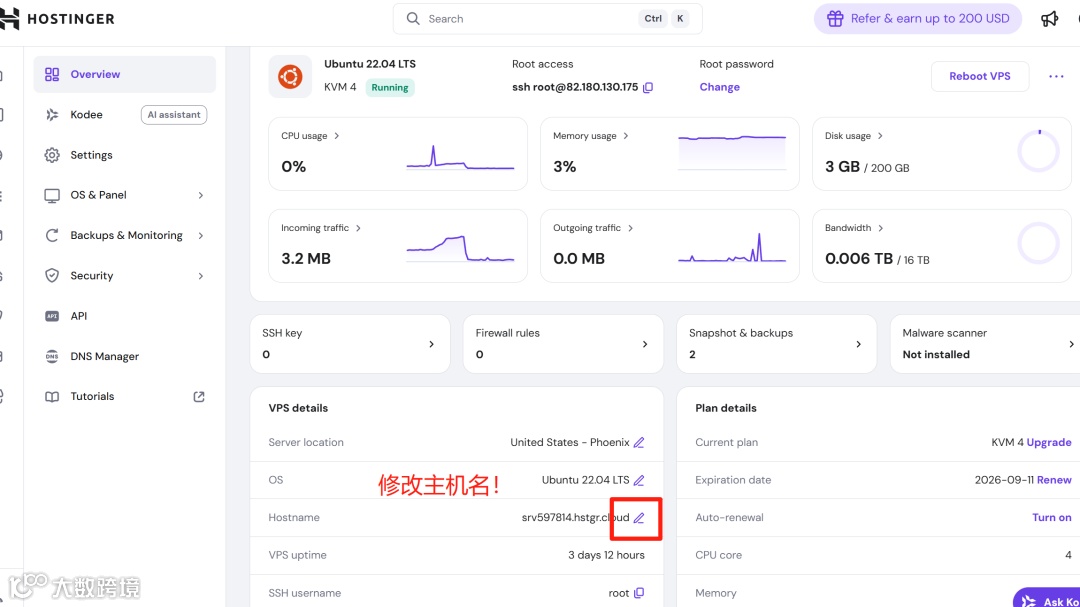Edit the OS with the pencil icon
The height and width of the screenshot is (607, 1080).
pyautogui.click(x=639, y=480)
